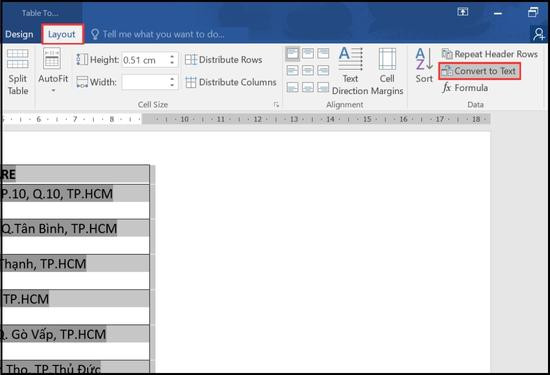The height and width of the screenshot is (375, 550).
Task: Click the Height row-height icon
Action: coord(82,60)
